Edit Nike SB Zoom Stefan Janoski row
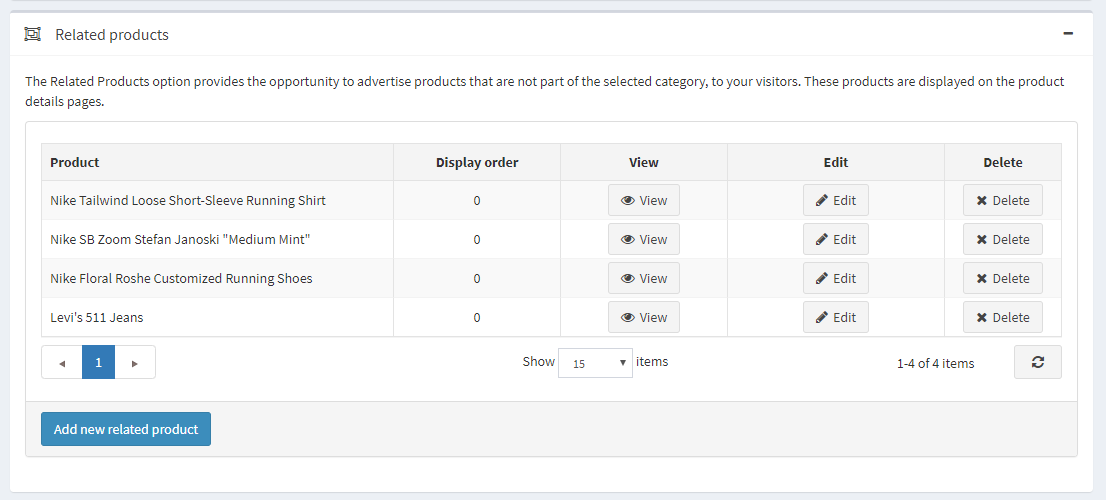Image resolution: width=1106 pixels, height=500 pixels. pyautogui.click(x=835, y=239)
